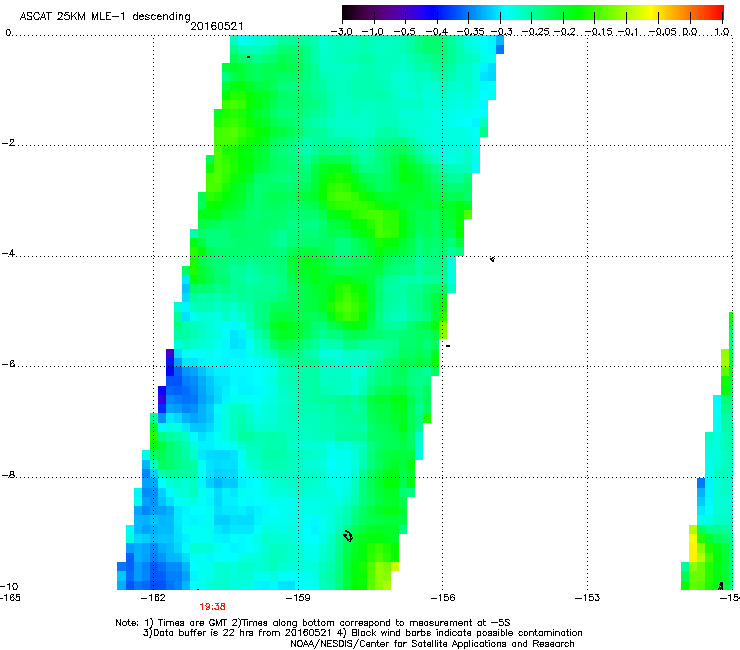
Task: Click the -3.0 color bar label
Action: coord(341,32)
